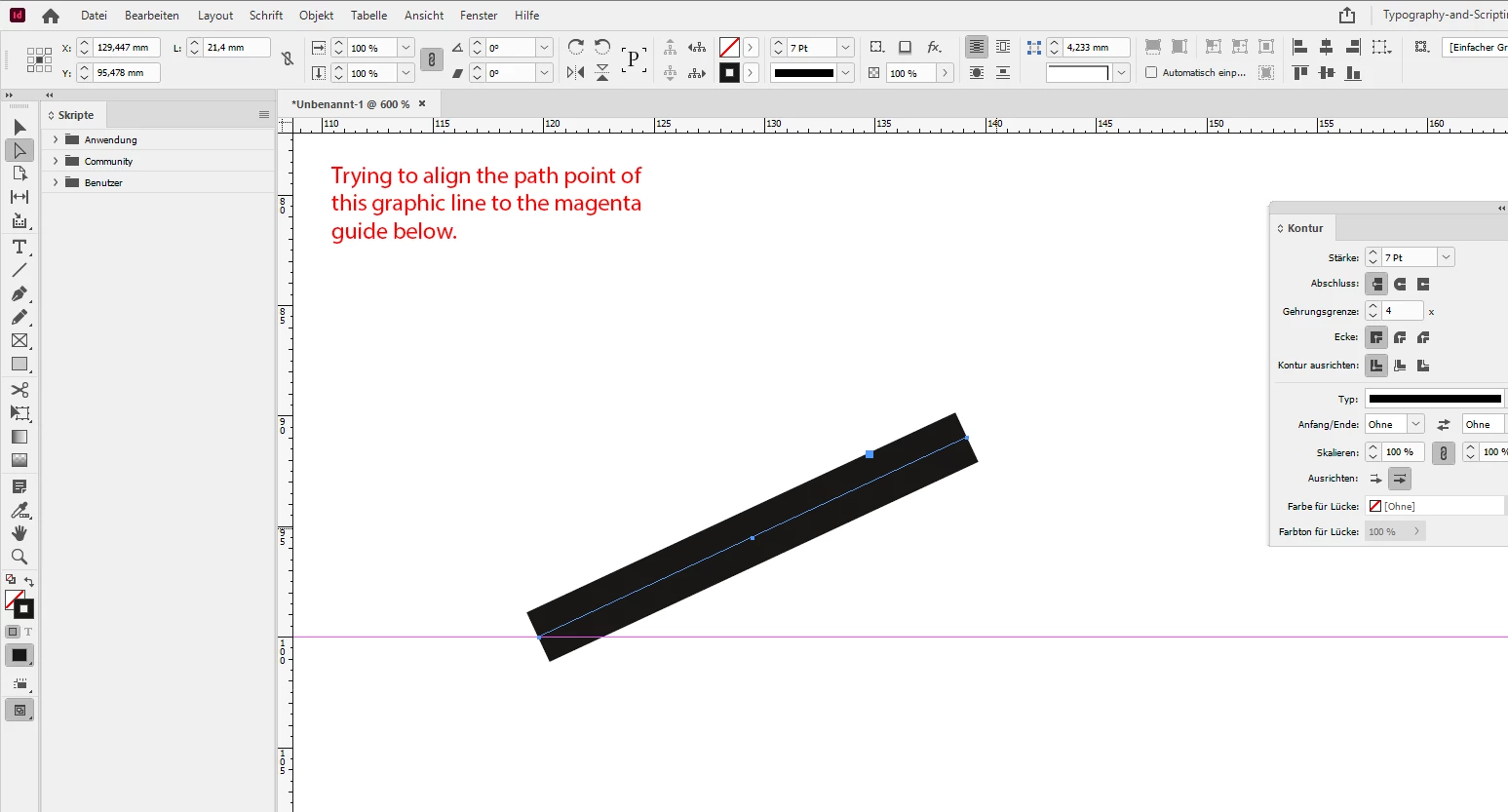Select the Scissors tool

pyautogui.click(x=19, y=390)
